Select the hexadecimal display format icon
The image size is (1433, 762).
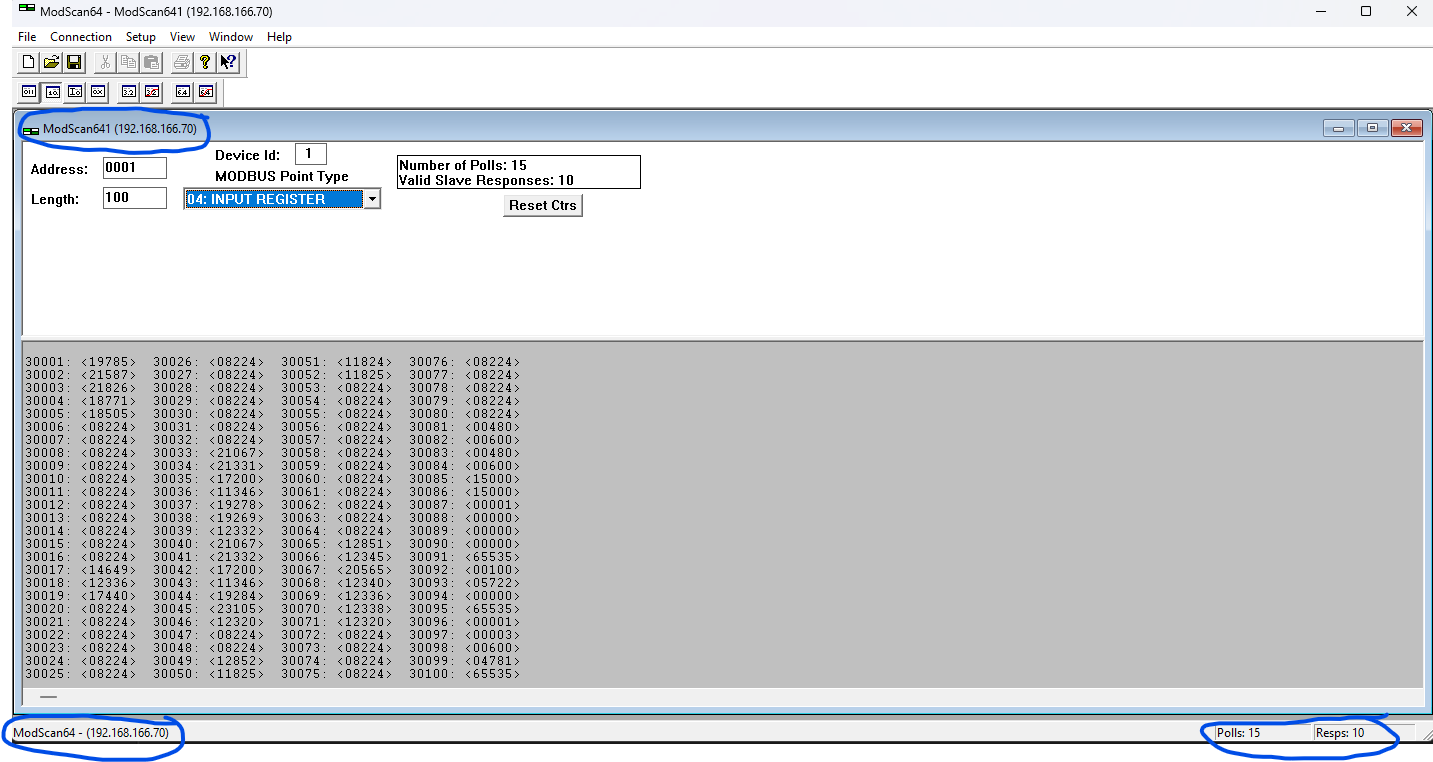(97, 92)
